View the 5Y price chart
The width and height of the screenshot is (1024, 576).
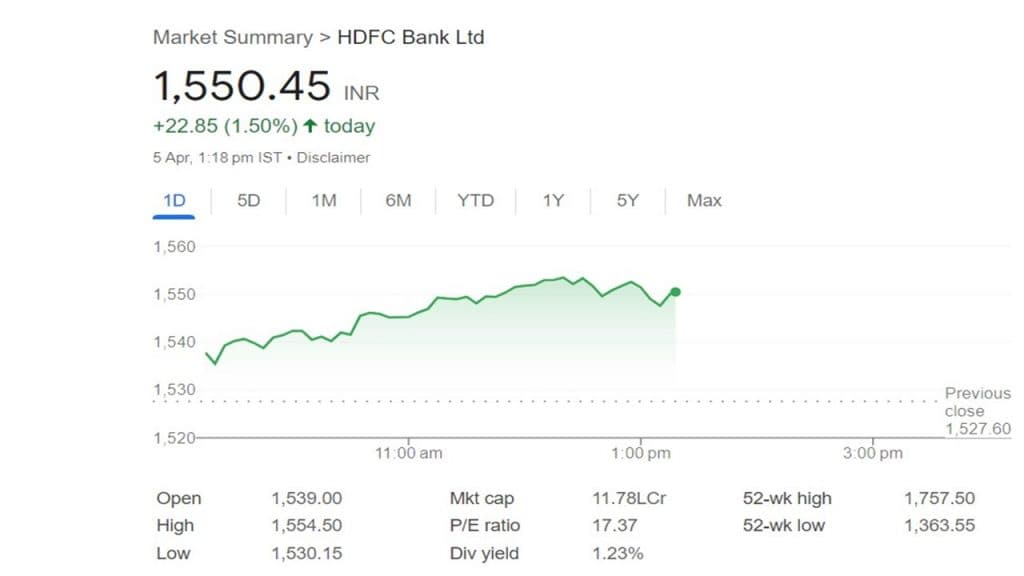pos(627,200)
